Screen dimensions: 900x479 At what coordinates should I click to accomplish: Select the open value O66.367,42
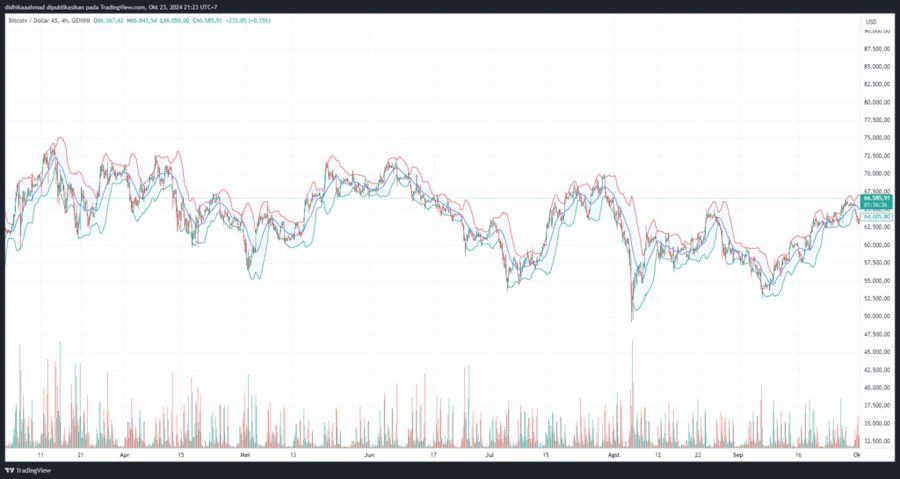pyautogui.click(x=109, y=21)
